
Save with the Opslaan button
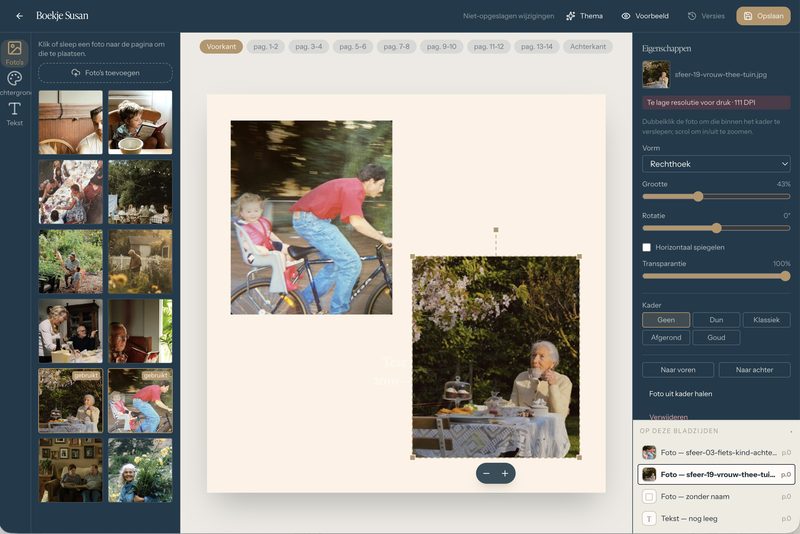coord(763,16)
